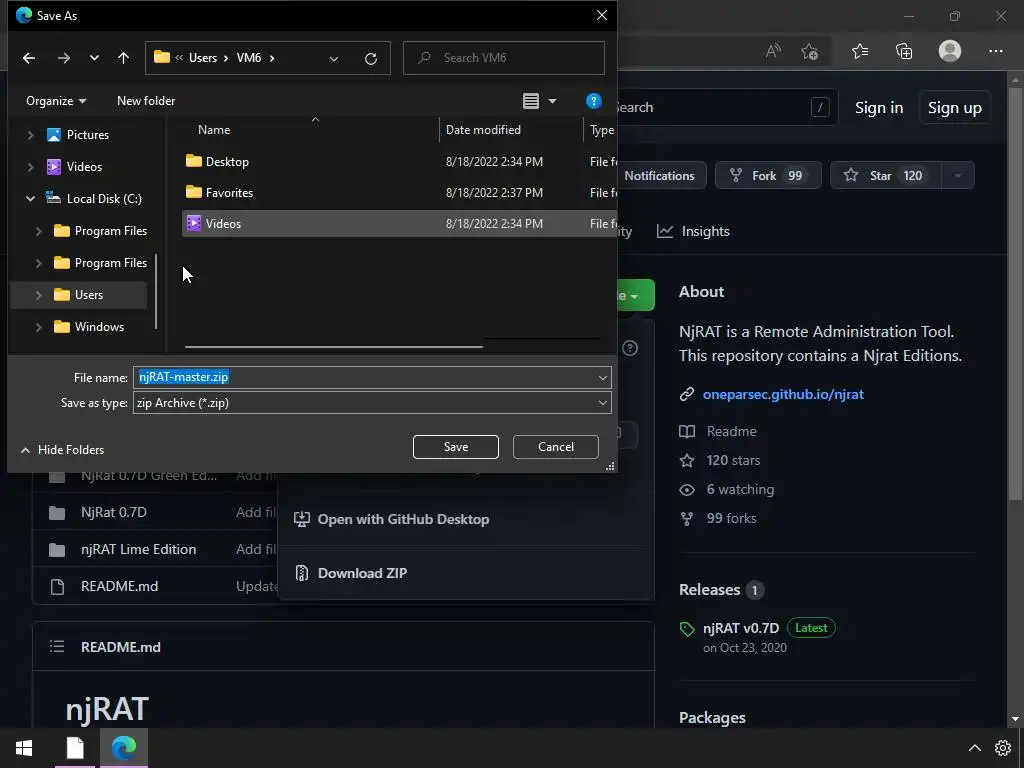The height and width of the screenshot is (768, 1024).
Task: Open the Windows Start menu
Action: pos(24,748)
